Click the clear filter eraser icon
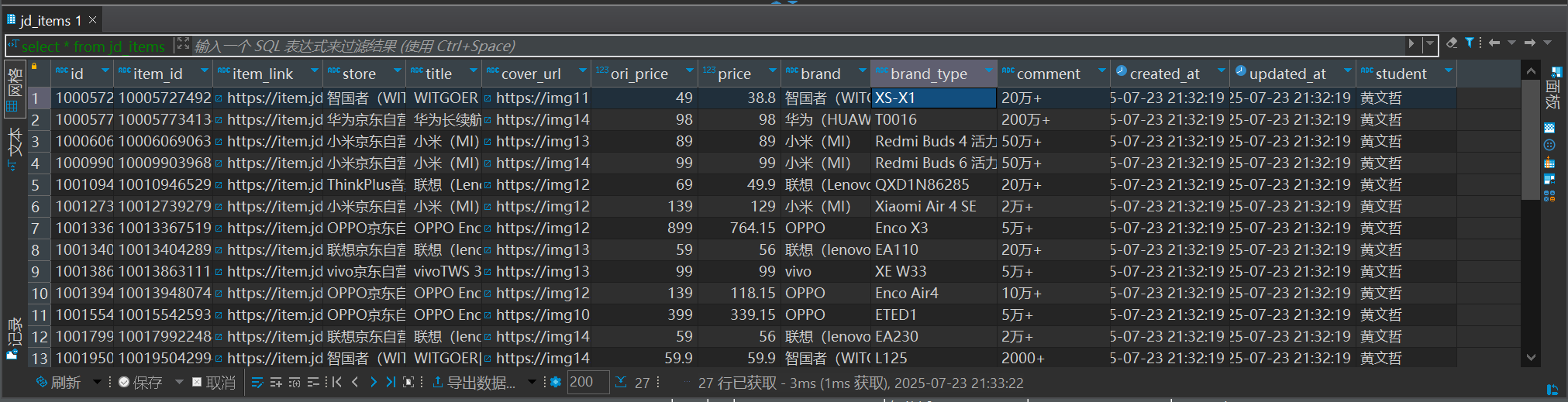Screen dimensions: 1568x402 [1452, 43]
